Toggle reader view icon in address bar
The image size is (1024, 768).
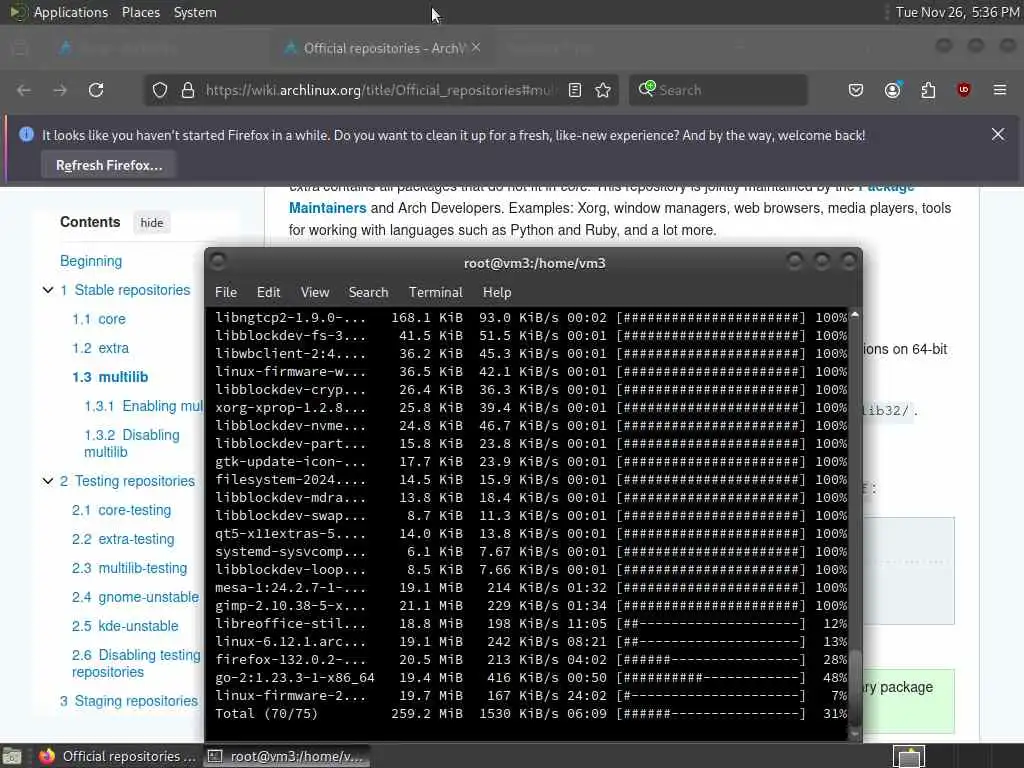(x=575, y=90)
